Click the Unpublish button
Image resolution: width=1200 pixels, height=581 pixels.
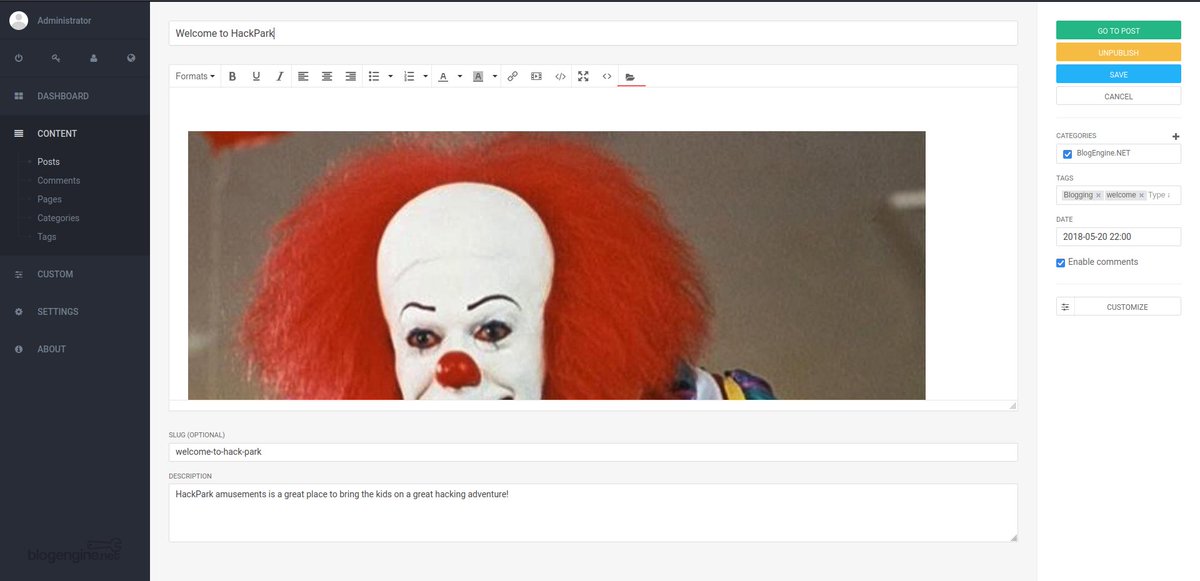click(1118, 52)
